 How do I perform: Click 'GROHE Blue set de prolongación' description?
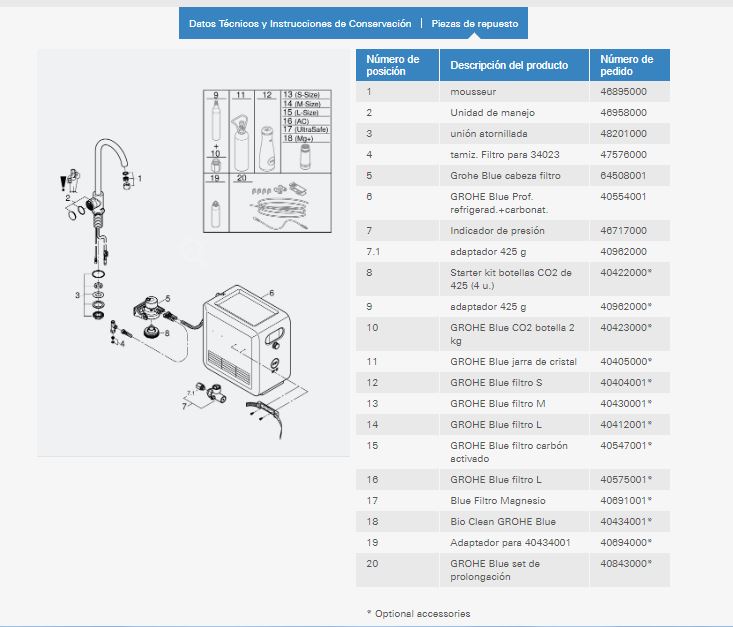point(495,570)
